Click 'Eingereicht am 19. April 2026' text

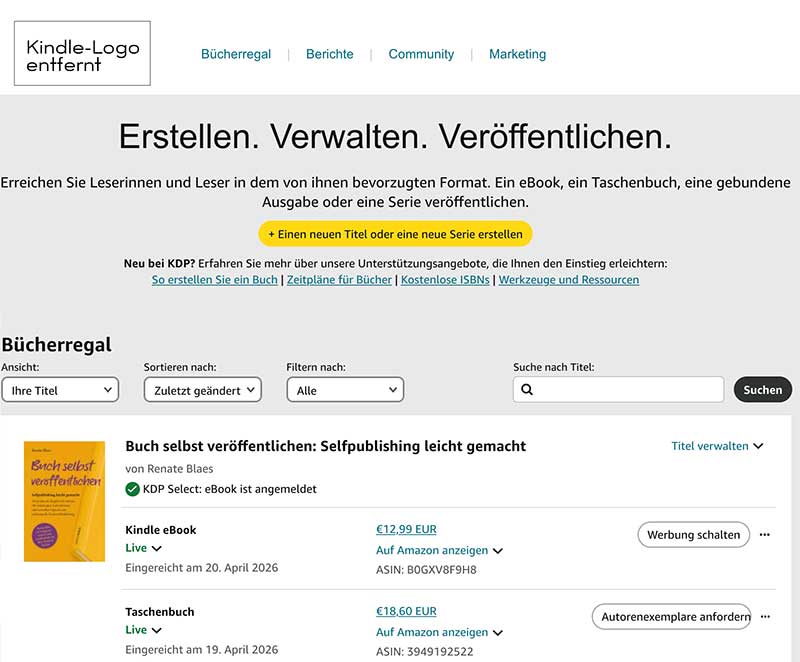click(x=202, y=650)
